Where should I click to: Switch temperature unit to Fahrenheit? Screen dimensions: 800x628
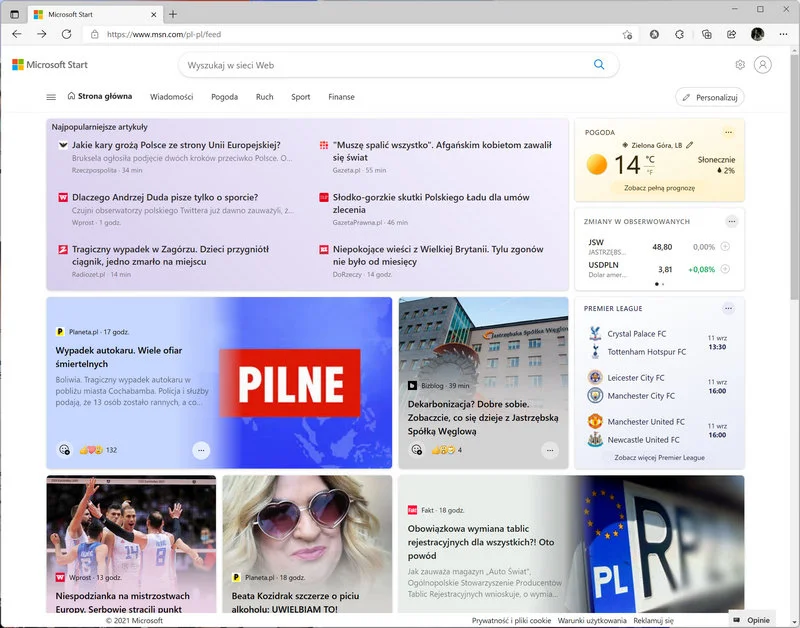650,172
